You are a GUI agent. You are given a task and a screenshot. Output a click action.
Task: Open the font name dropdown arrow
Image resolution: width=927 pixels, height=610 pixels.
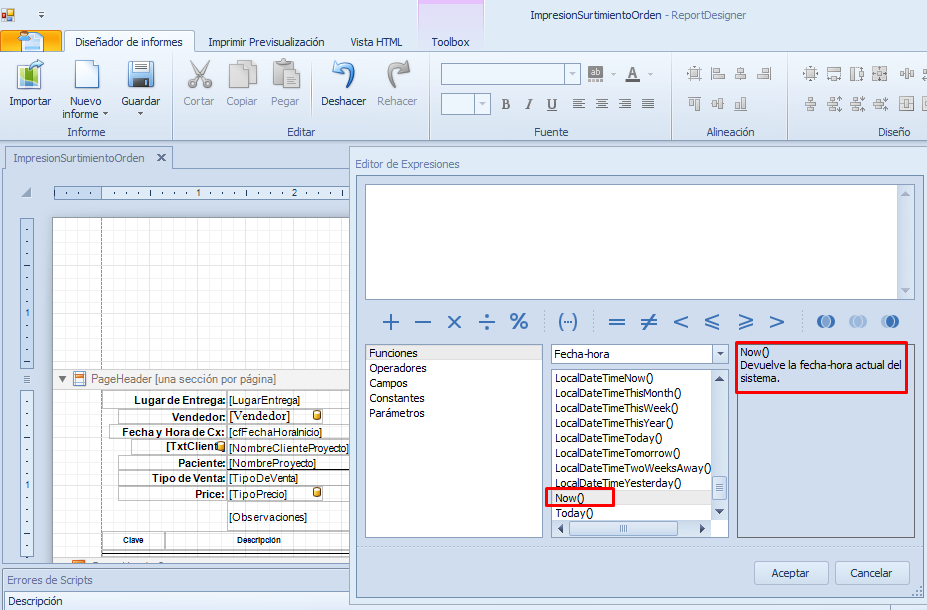tap(572, 74)
